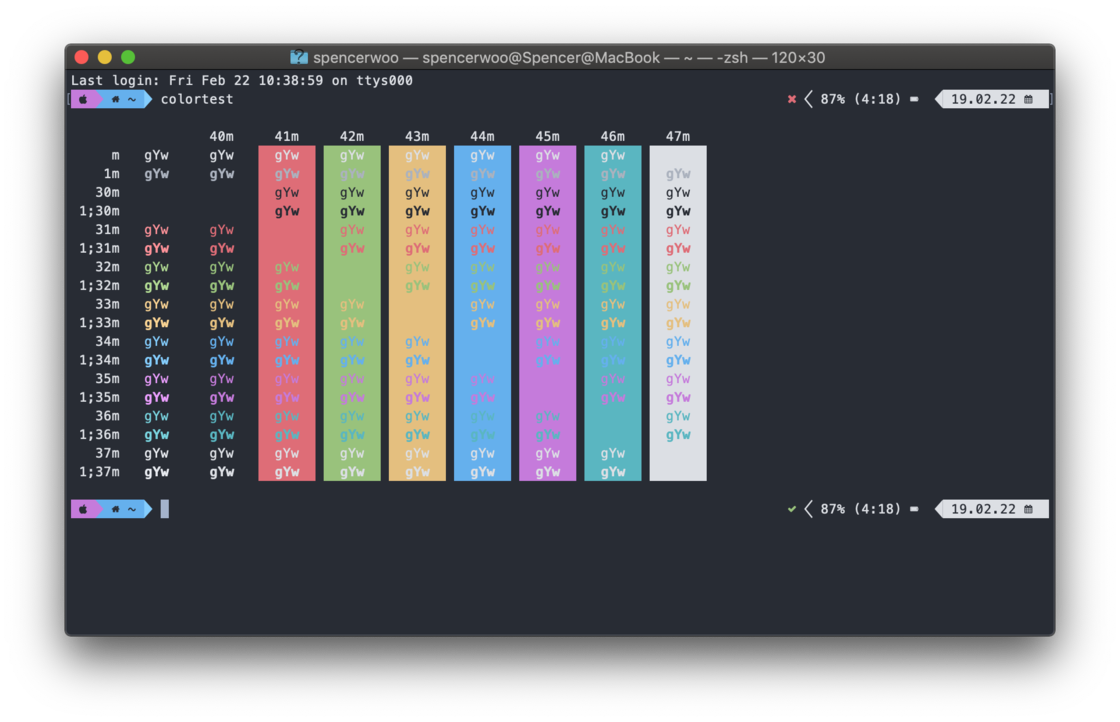The image size is (1120, 722).
Task: Click the battery icon in the top status segment
Action: [913, 99]
